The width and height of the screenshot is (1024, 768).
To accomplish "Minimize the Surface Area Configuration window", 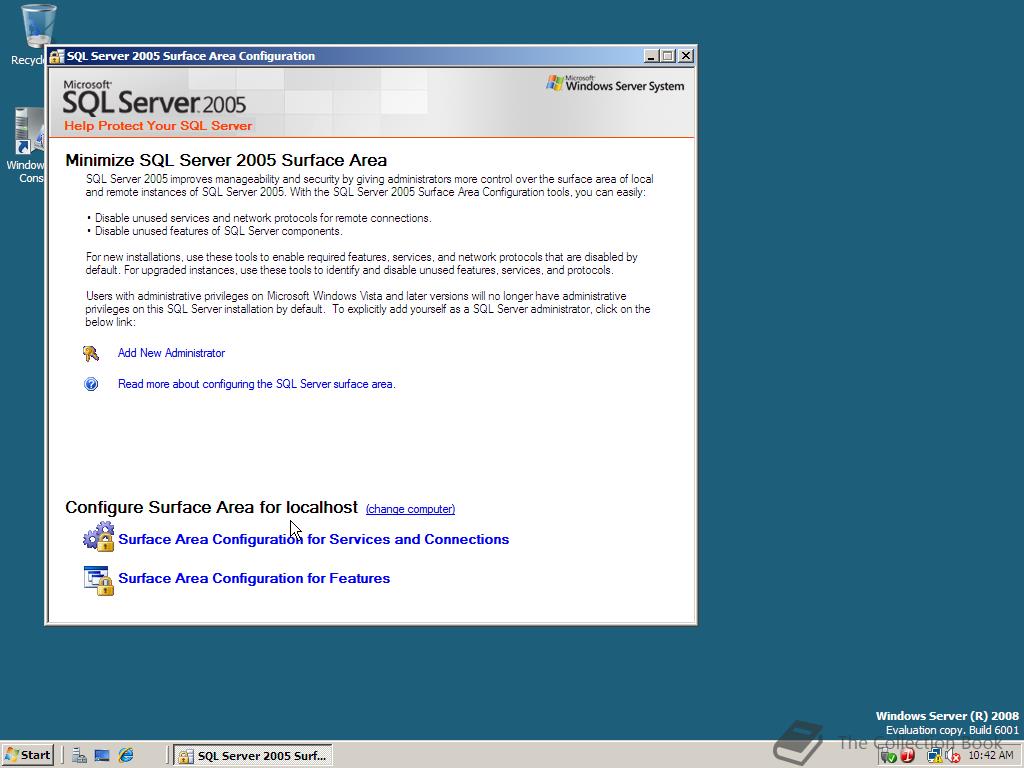I will click(650, 56).
